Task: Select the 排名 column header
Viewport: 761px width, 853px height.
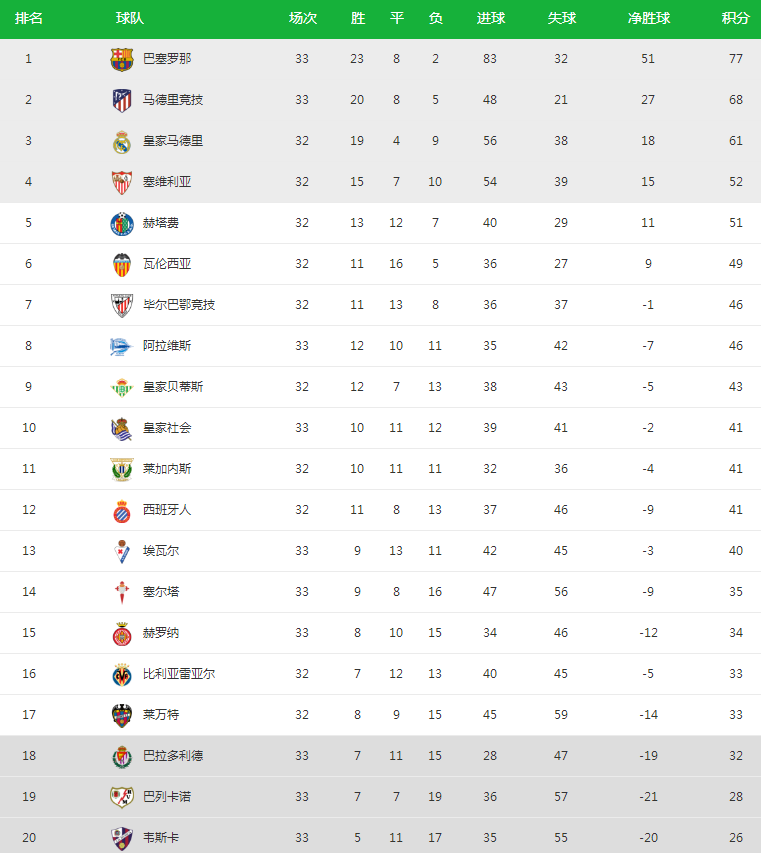Action: 29,18
